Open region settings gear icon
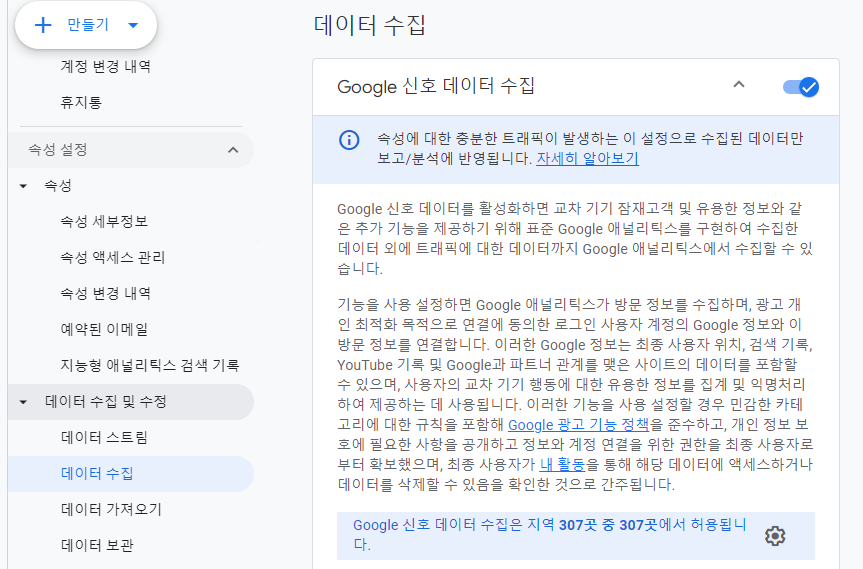The height and width of the screenshot is (569, 863). click(775, 535)
